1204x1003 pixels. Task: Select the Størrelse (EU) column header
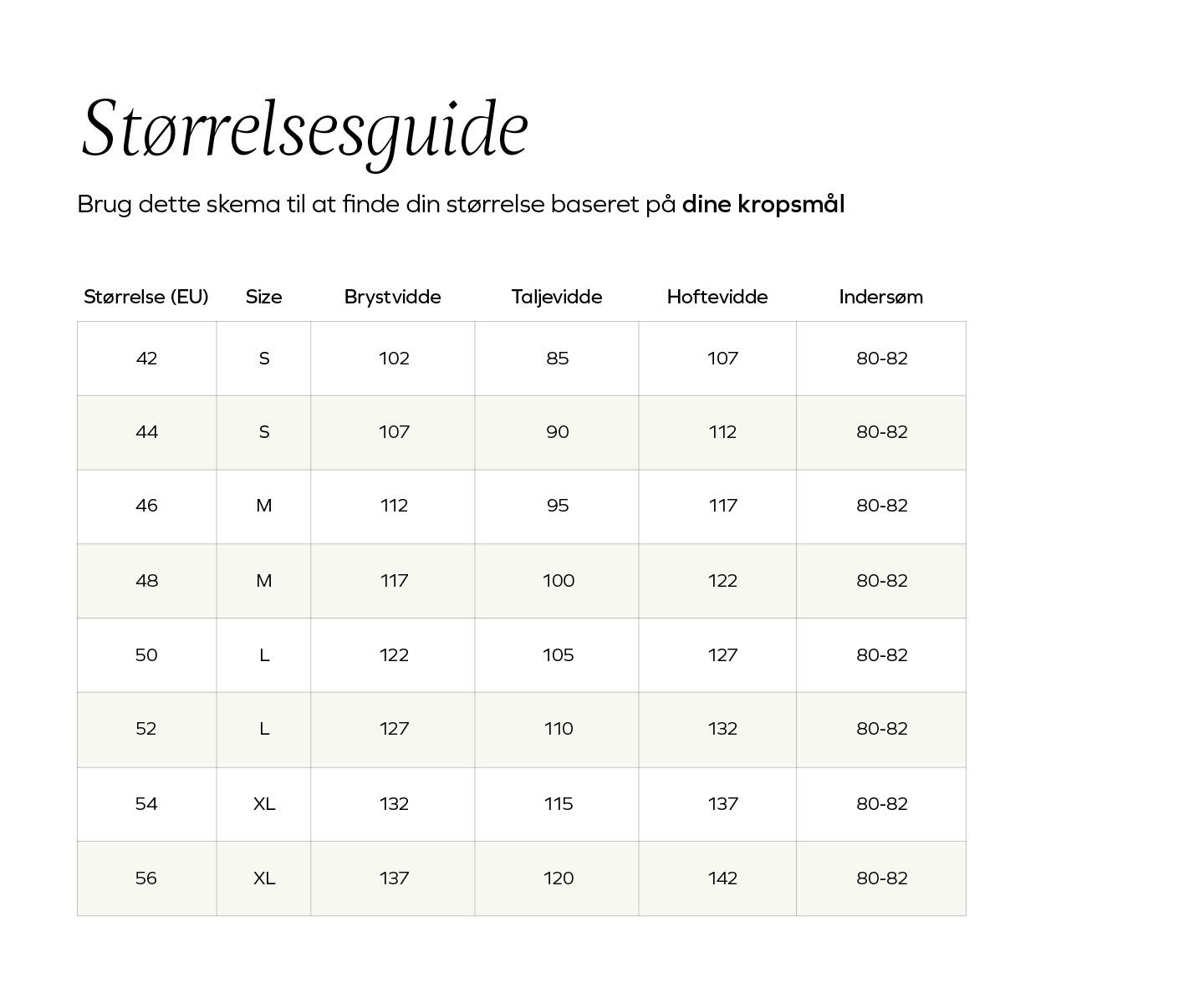pyautogui.click(x=146, y=297)
